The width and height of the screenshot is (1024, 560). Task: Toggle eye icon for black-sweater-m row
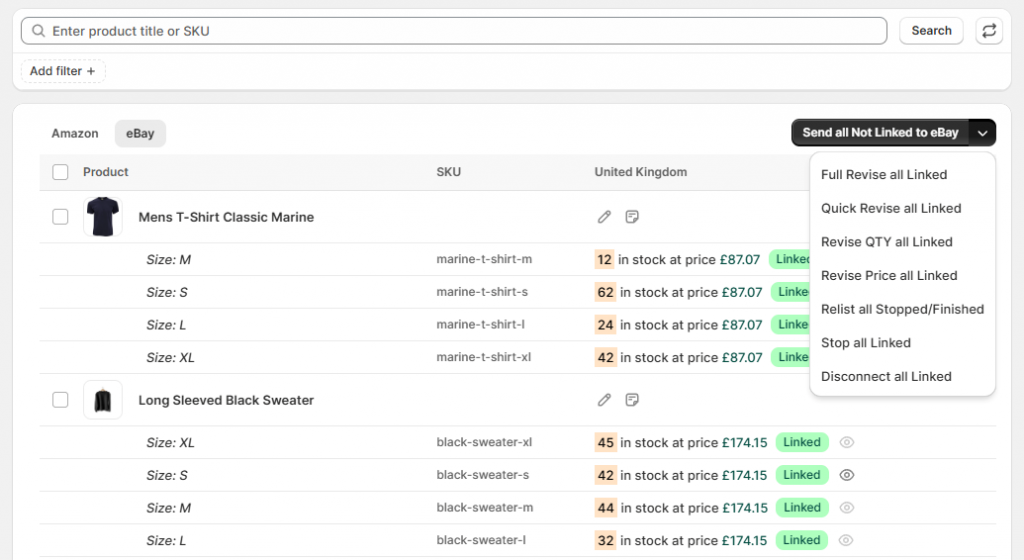point(847,508)
